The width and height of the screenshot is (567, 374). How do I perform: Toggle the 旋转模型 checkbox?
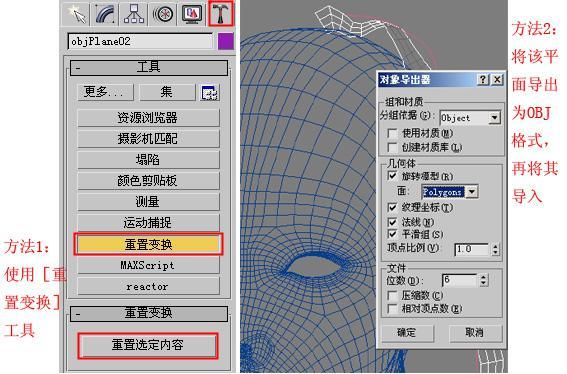point(392,176)
